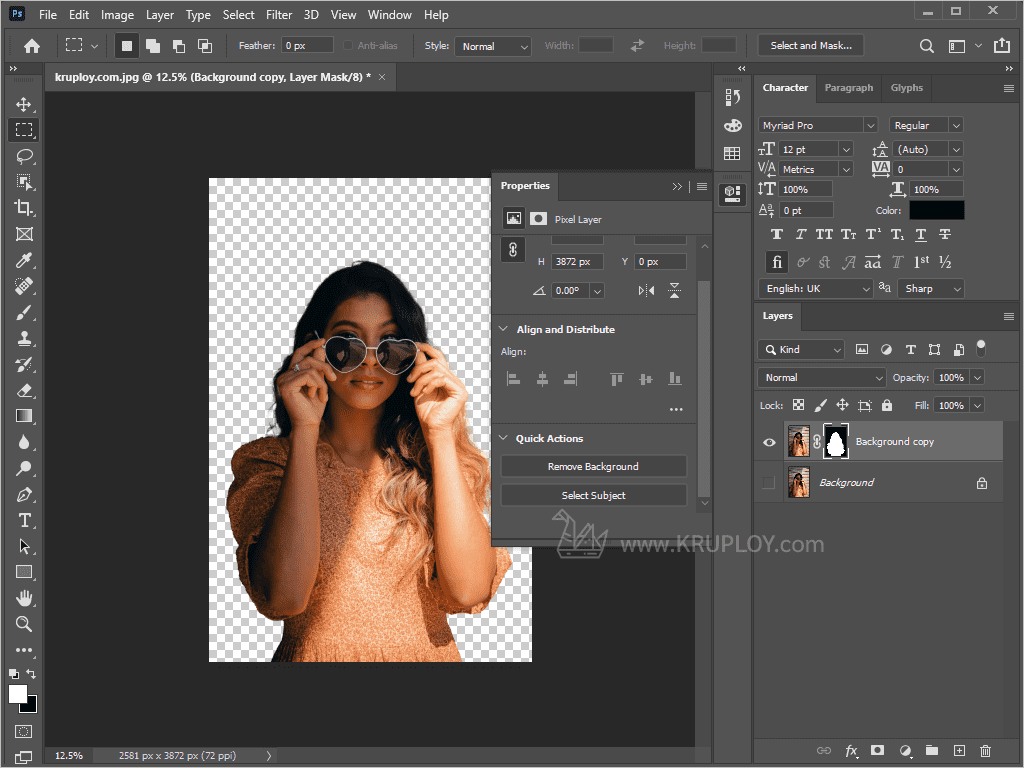Select the Path Selection tool
The image size is (1024, 768).
click(x=24, y=546)
